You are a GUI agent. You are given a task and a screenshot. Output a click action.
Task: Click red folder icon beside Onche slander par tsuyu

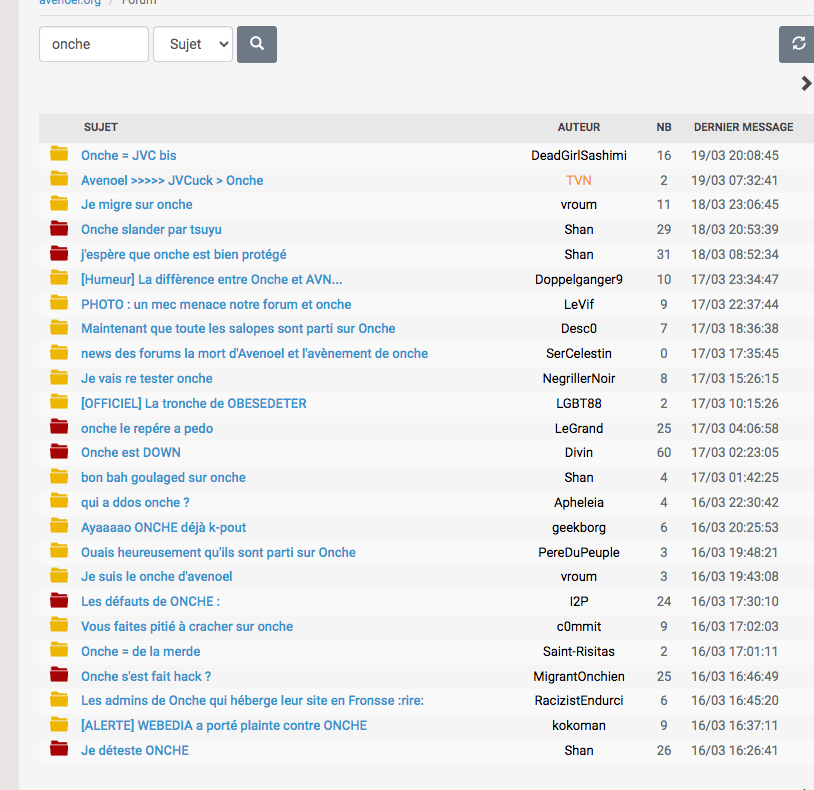59,229
